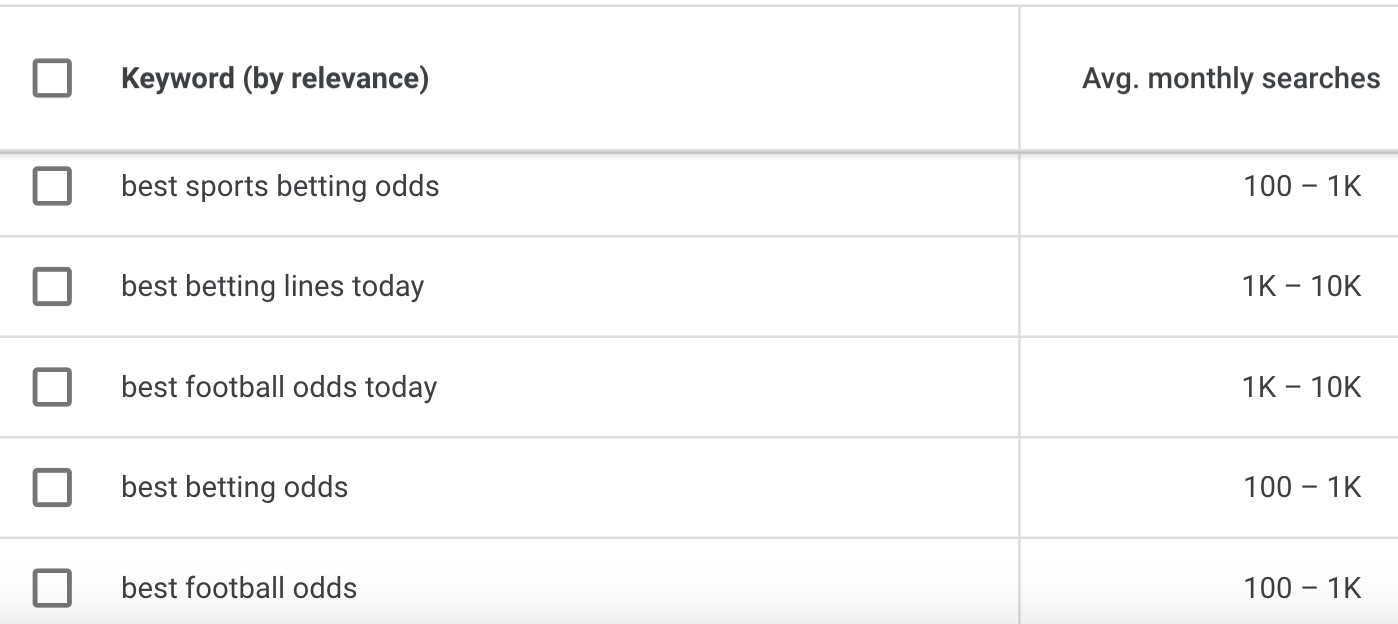The width and height of the screenshot is (1398, 624).
Task: Click the search volume of best football odds today
Action: coord(1301,387)
